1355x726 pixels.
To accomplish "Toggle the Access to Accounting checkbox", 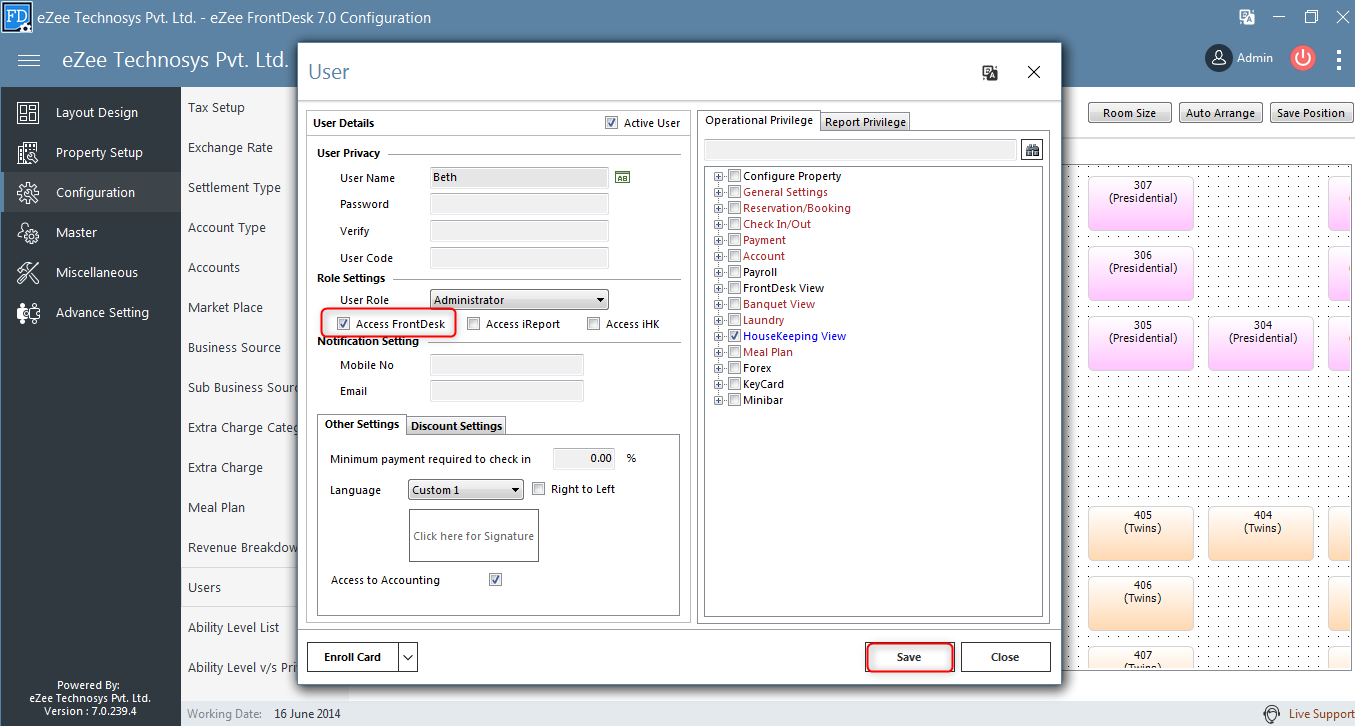I will [x=495, y=580].
